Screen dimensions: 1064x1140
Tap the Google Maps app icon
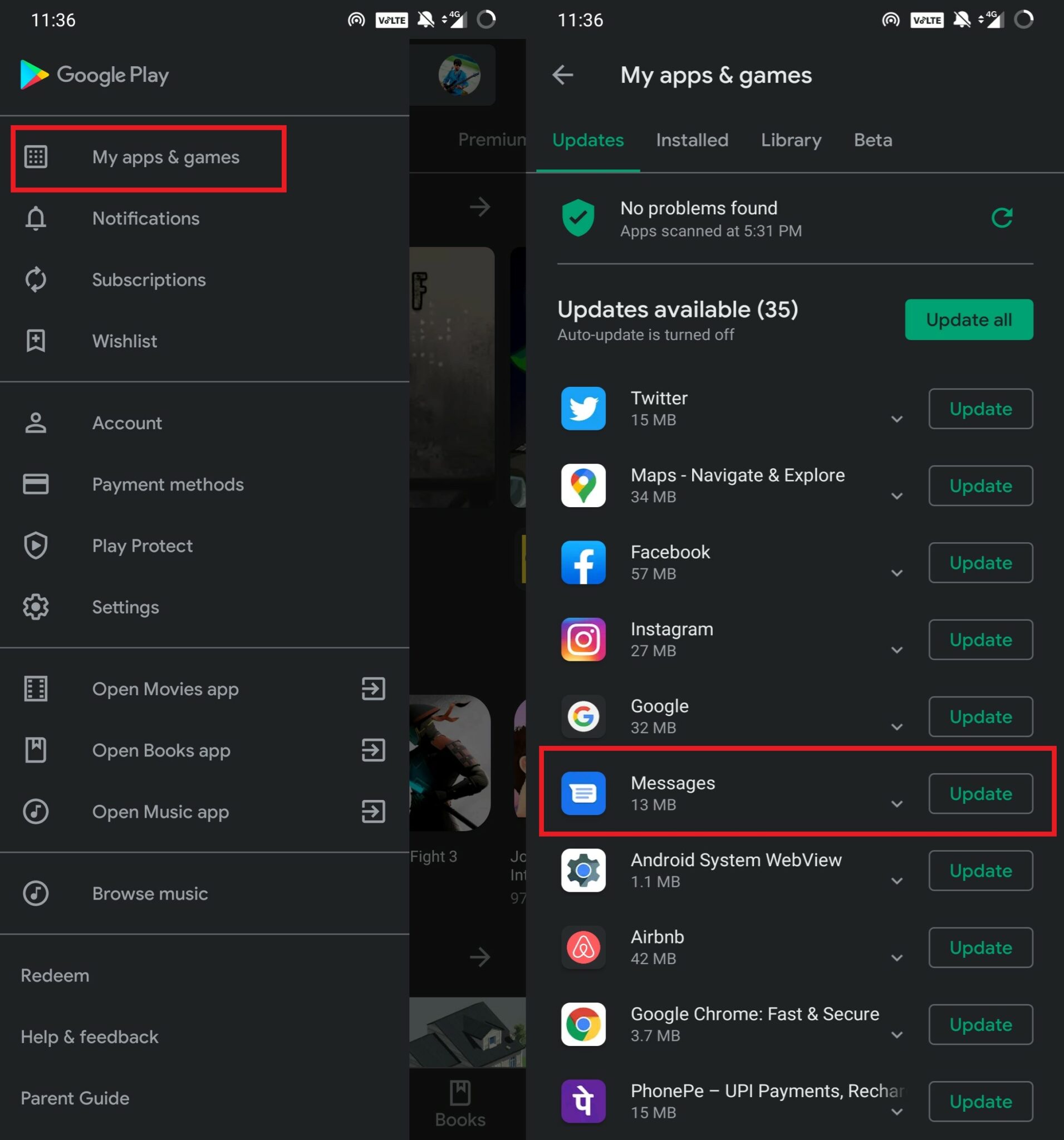tap(584, 486)
